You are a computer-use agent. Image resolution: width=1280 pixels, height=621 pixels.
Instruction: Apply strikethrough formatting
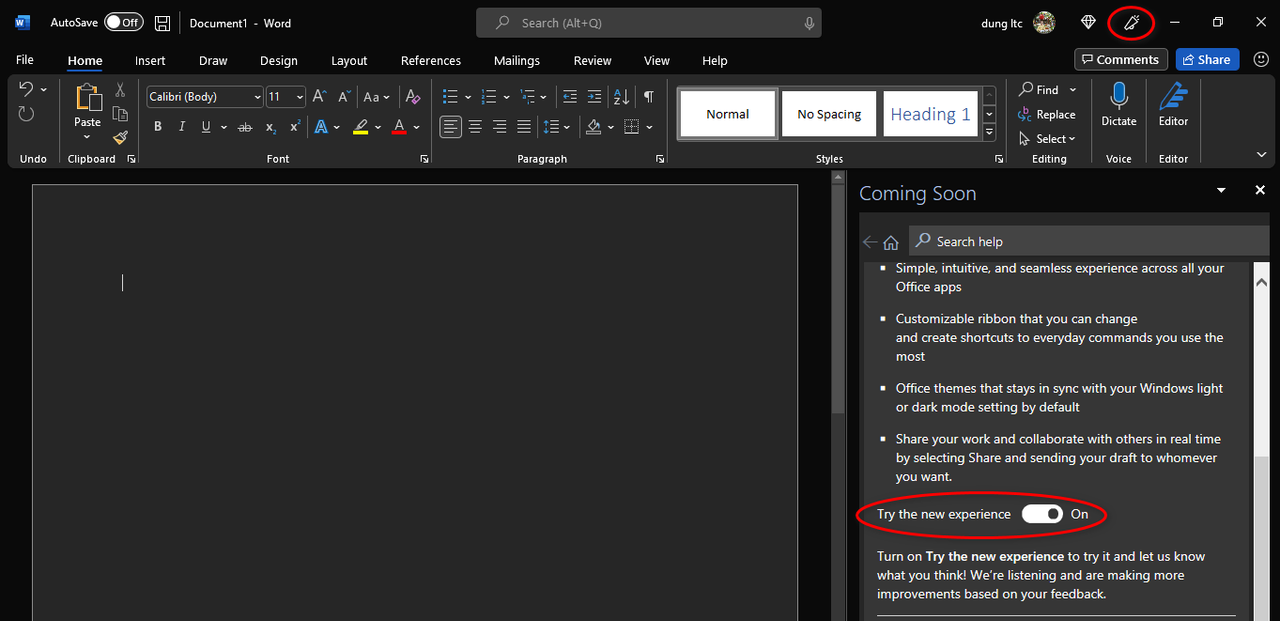tap(246, 127)
